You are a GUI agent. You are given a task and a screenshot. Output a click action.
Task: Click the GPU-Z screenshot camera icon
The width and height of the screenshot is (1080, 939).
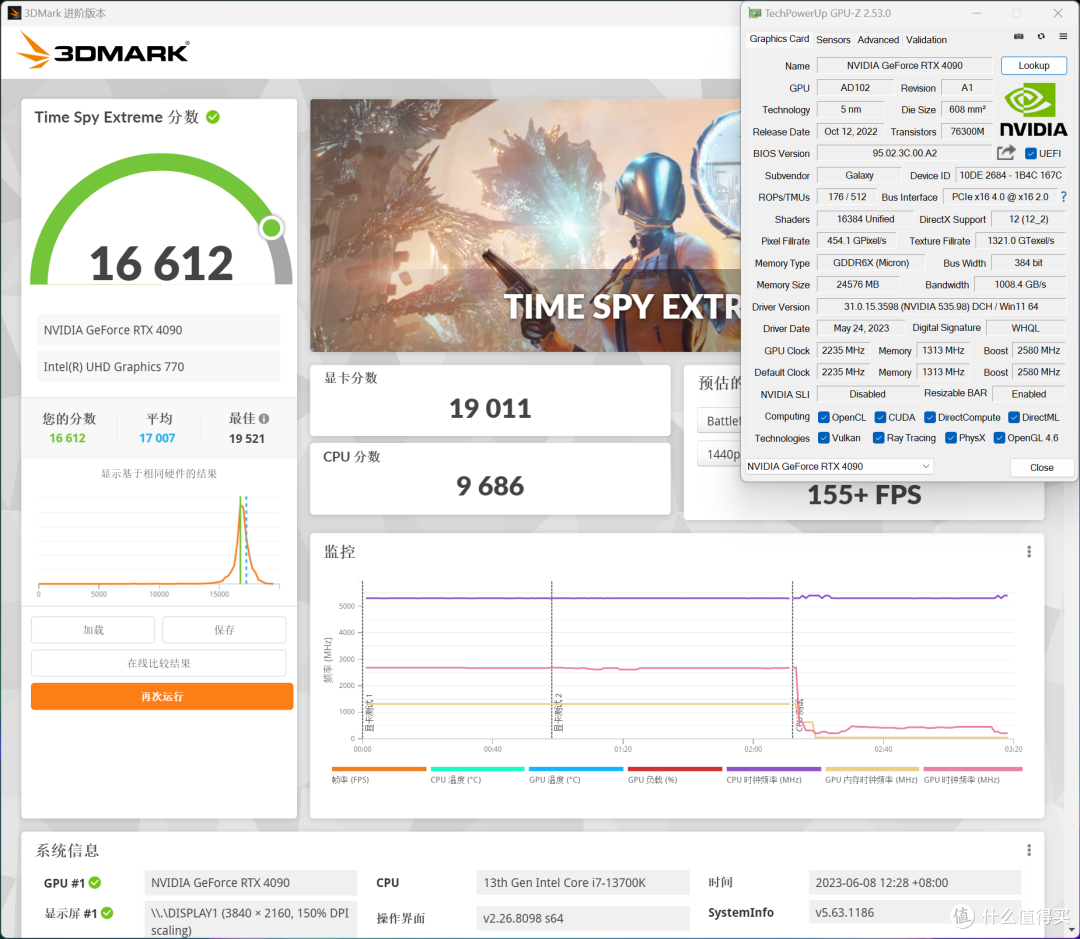pos(1019,37)
